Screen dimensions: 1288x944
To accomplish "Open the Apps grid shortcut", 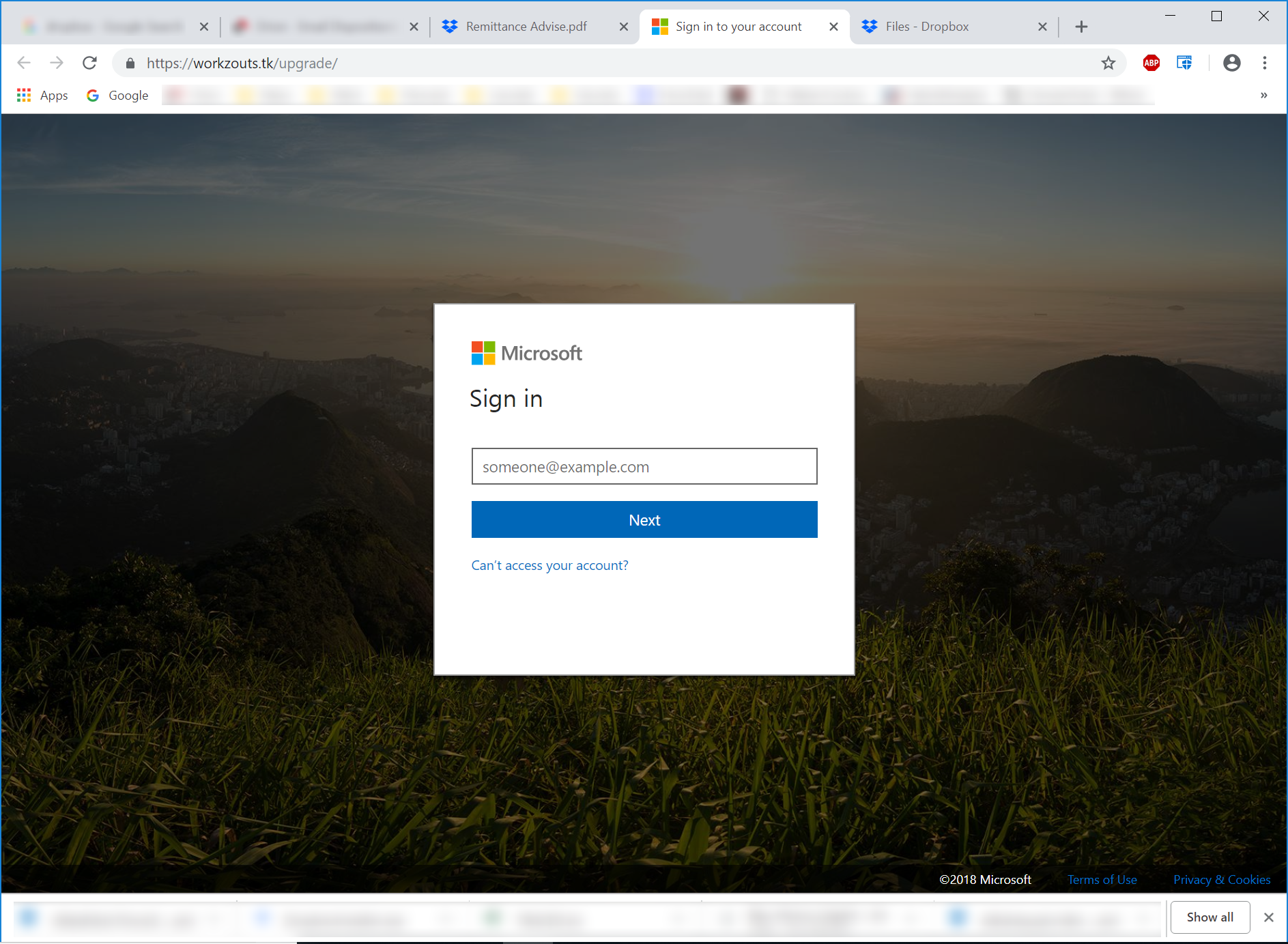I will pos(24,95).
